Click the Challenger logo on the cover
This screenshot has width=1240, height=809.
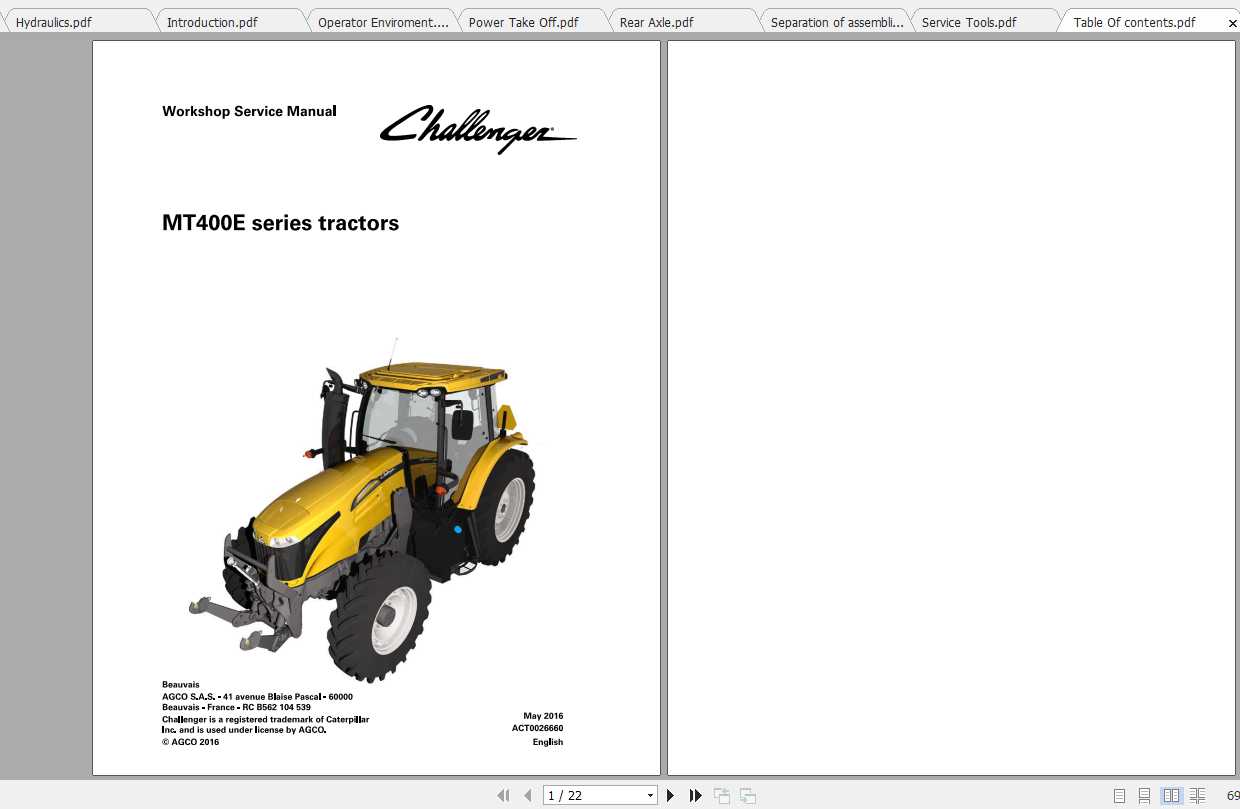[478, 129]
